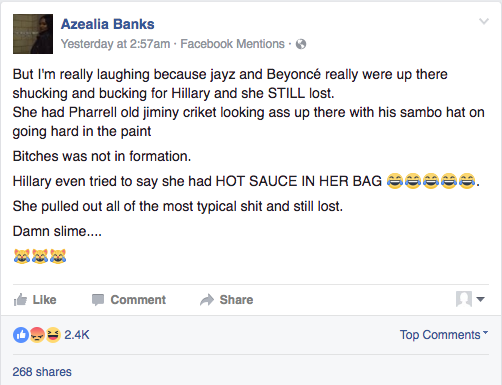
Task: Click the posting-as profile silhouette icon
Action: [x=464, y=299]
